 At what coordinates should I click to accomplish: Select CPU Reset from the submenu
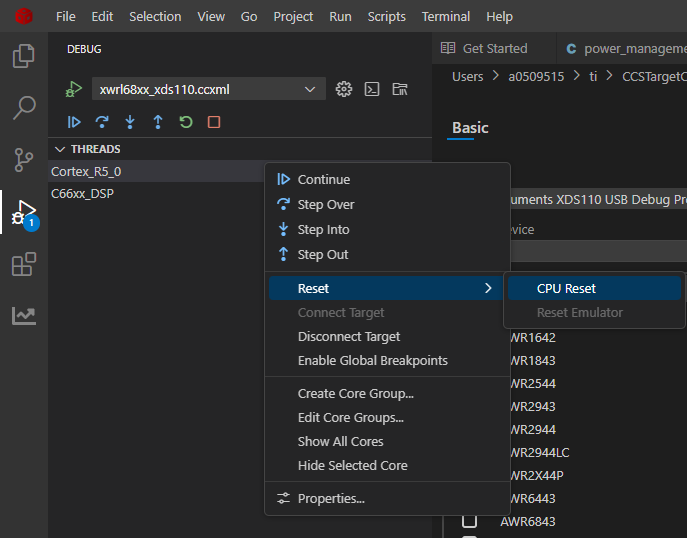point(566,288)
